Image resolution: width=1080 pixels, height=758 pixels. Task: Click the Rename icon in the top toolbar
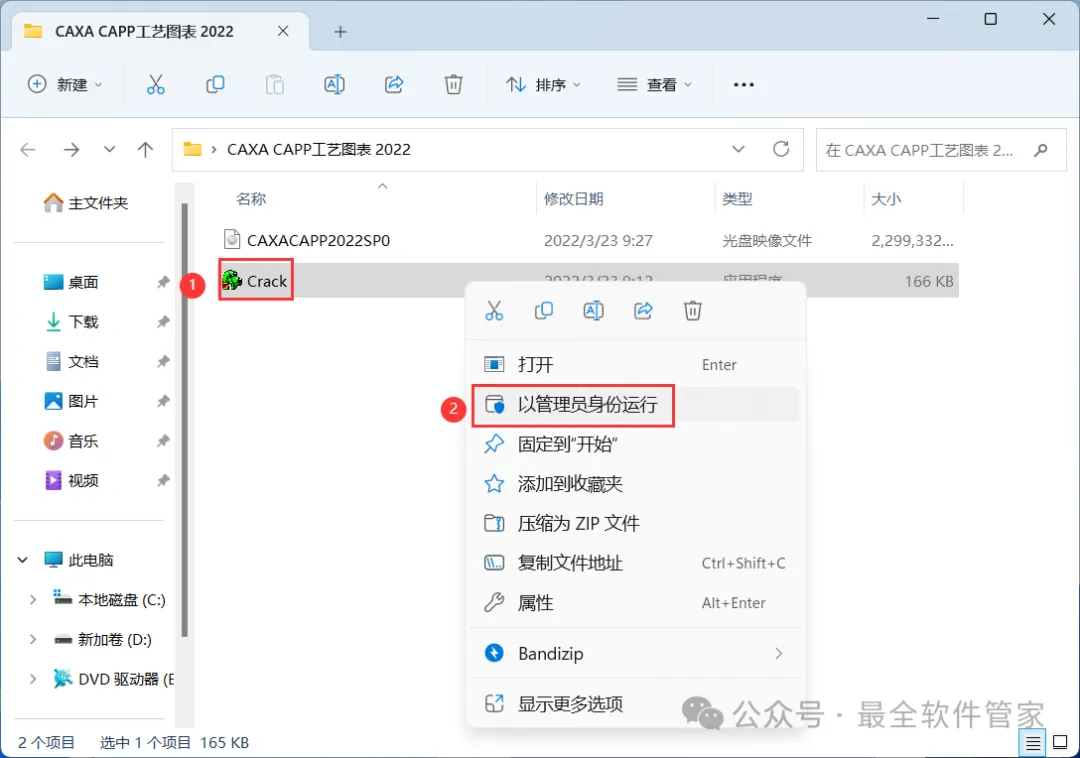point(334,85)
